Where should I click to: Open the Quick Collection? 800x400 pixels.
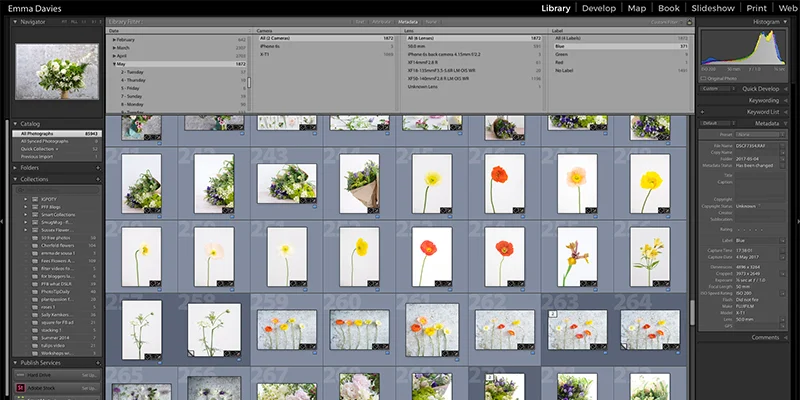(57, 149)
